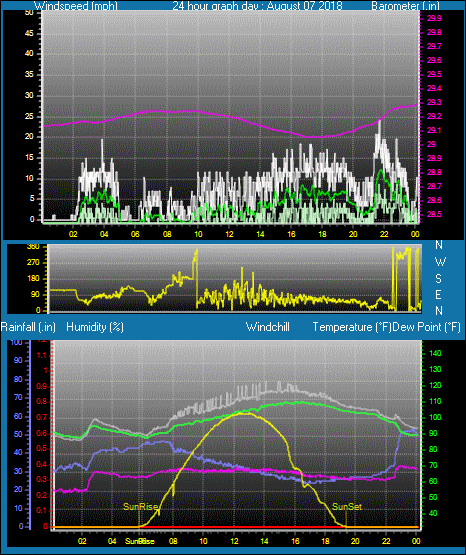Click hour 22 under the windspeed graph

(x=384, y=234)
